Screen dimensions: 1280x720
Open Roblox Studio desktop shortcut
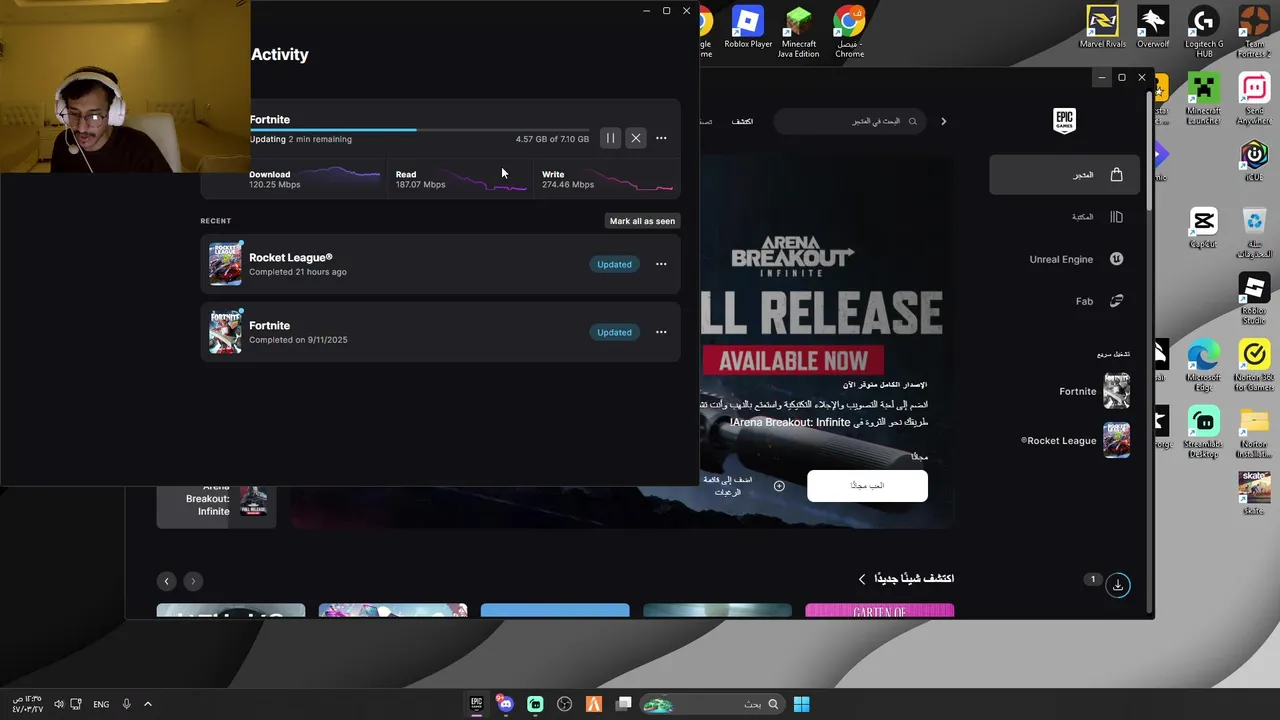point(1254,300)
